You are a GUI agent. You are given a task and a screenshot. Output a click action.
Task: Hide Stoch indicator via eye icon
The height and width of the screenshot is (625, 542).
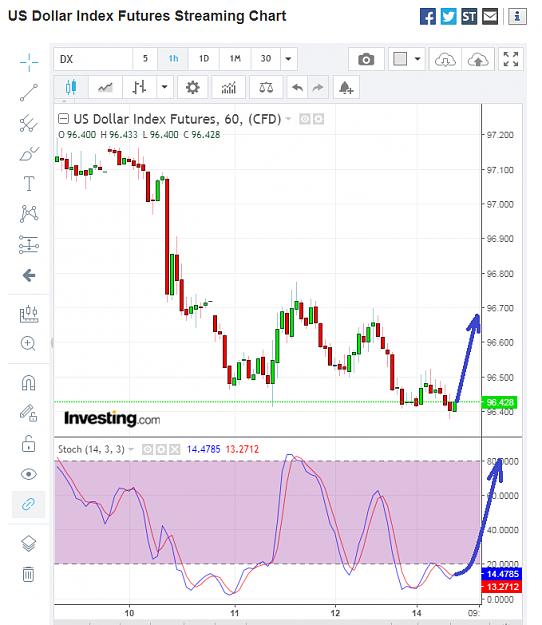[147, 450]
